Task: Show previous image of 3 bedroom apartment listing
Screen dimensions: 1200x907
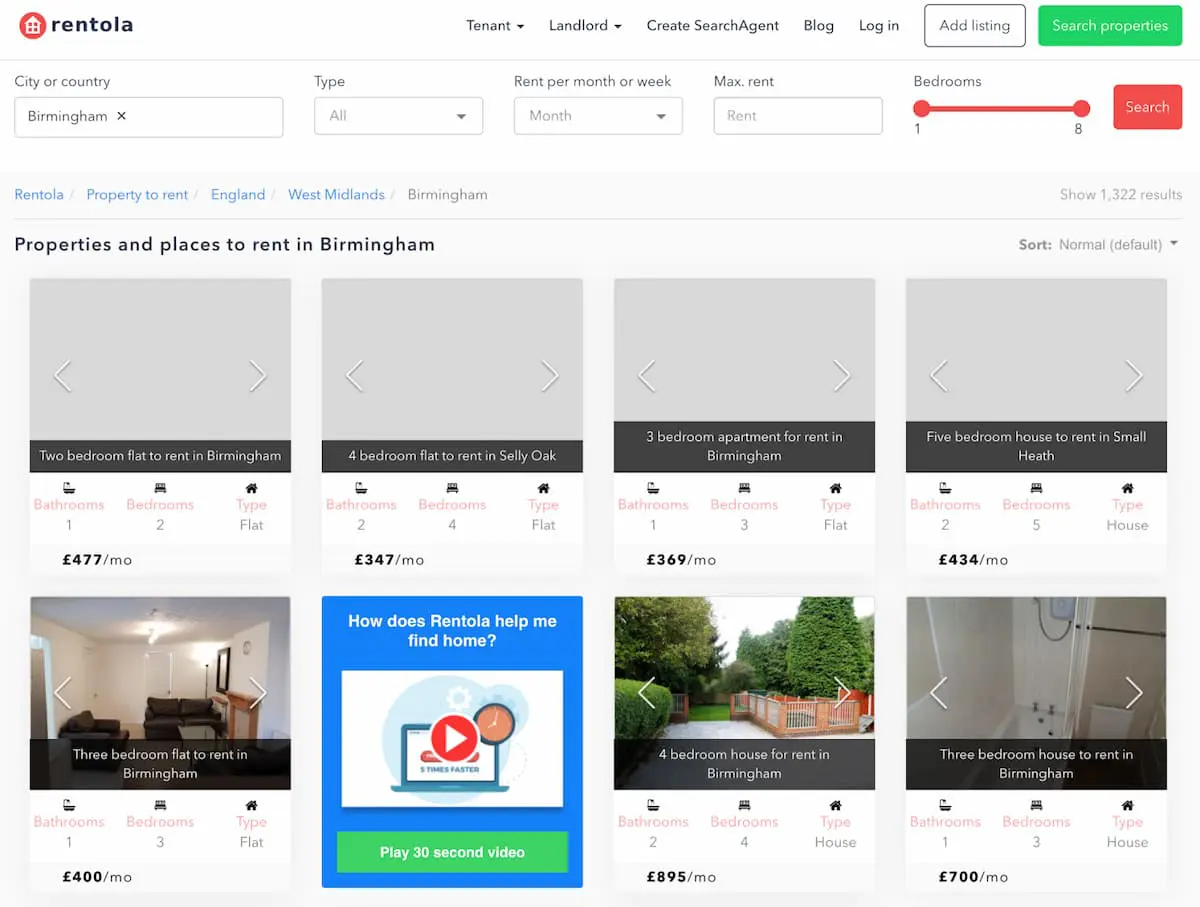Action: [x=647, y=376]
